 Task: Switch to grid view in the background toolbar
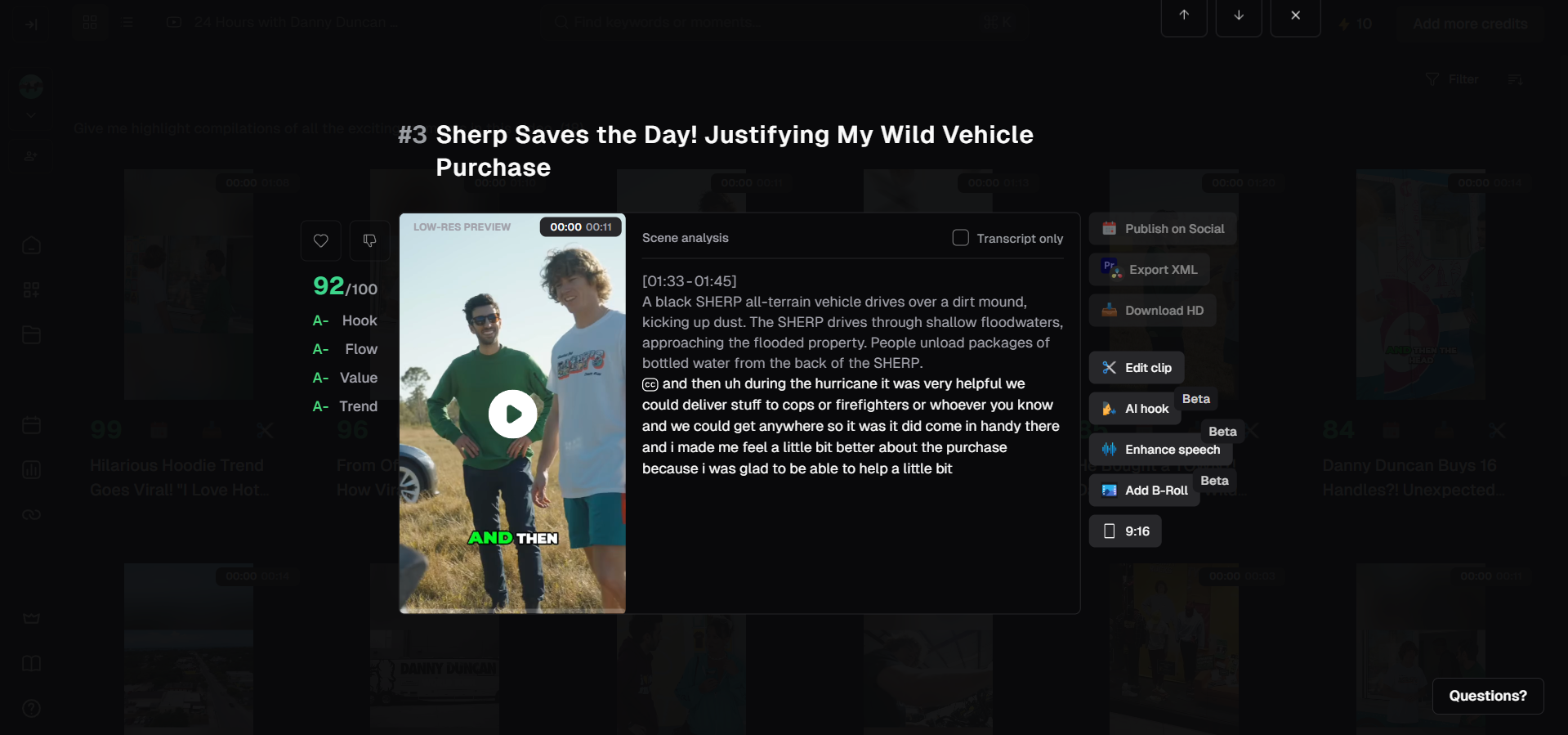point(90,22)
